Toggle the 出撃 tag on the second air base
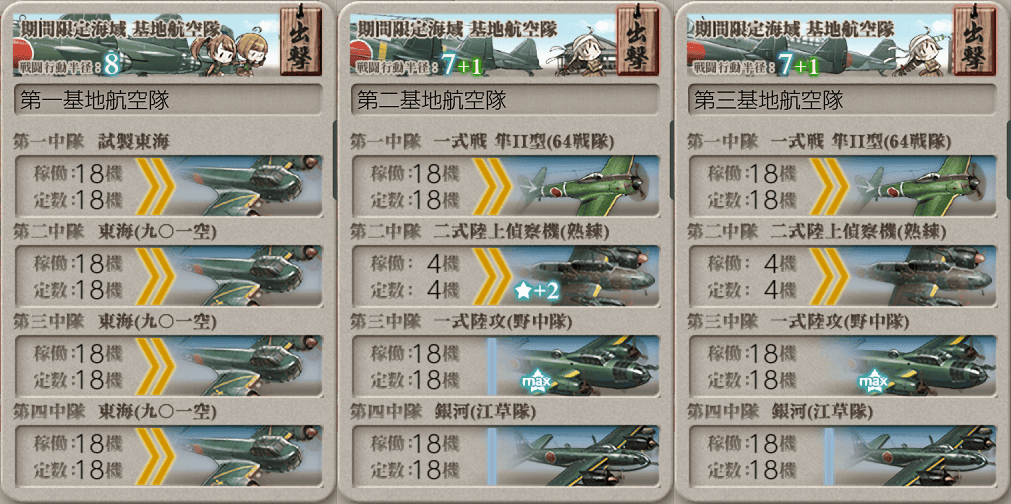1011x504 pixels. (x=638, y=42)
